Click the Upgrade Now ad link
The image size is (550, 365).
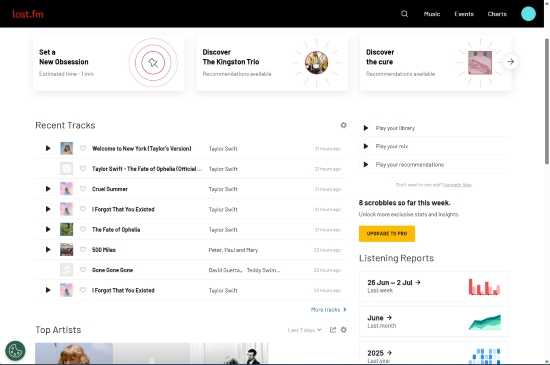[x=457, y=185]
